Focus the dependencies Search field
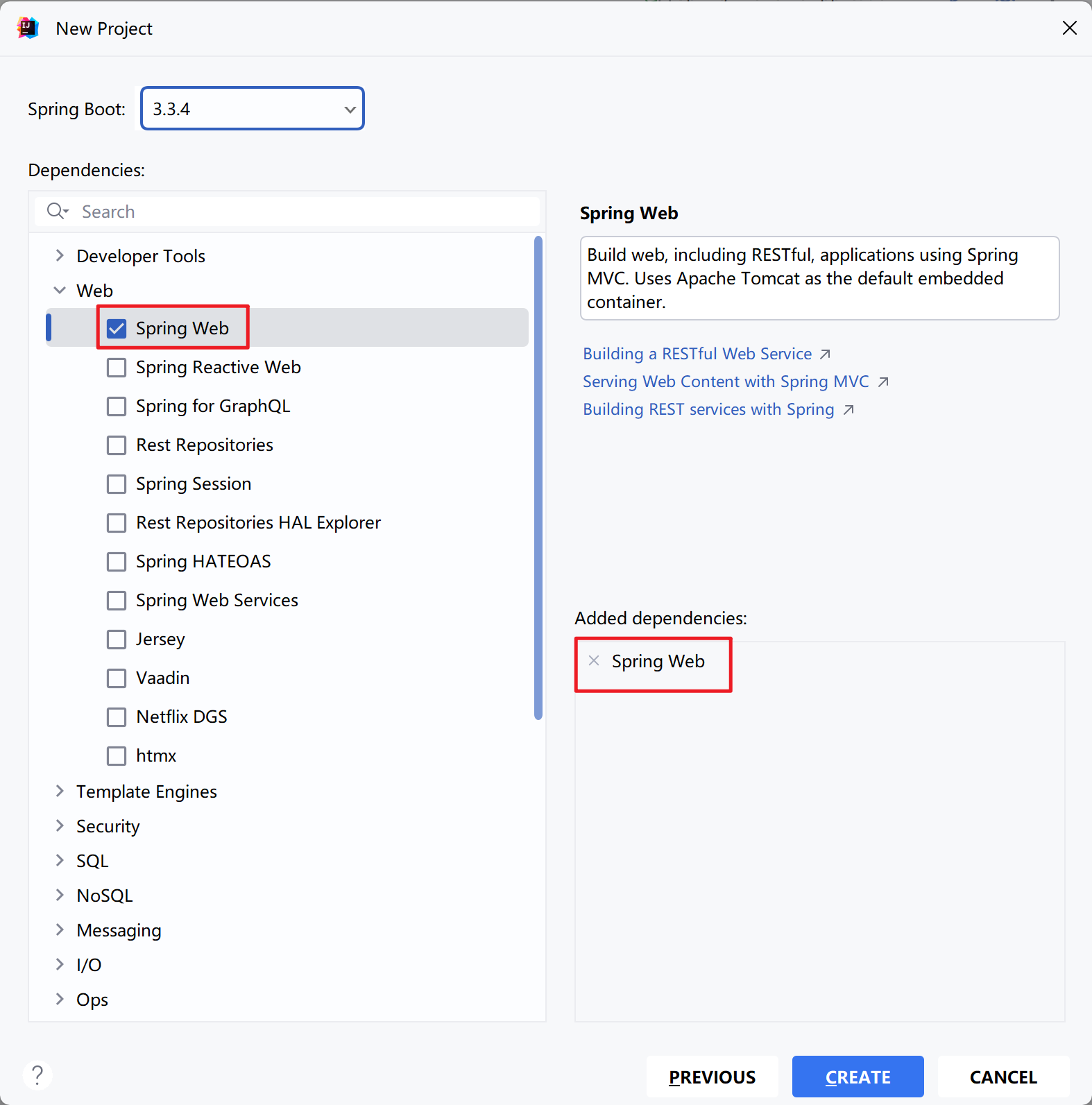Screen dimensions: 1092x1105 (x=287, y=211)
